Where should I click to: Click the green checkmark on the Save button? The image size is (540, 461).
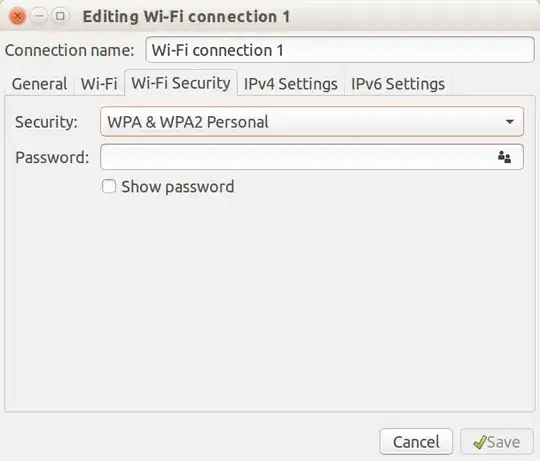480,442
